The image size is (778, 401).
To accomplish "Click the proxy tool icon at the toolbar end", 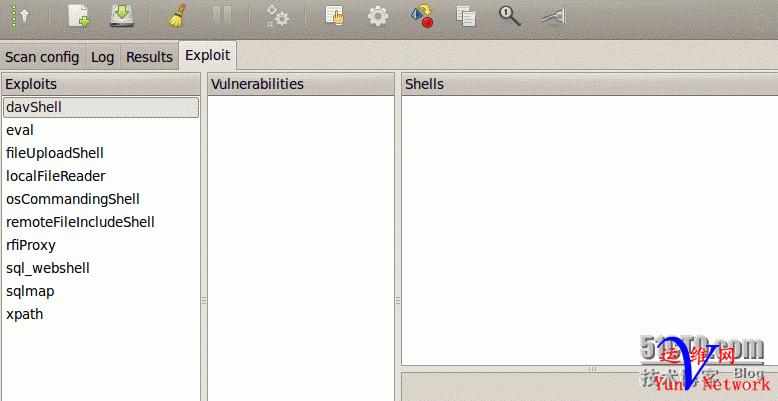I will pos(553,17).
